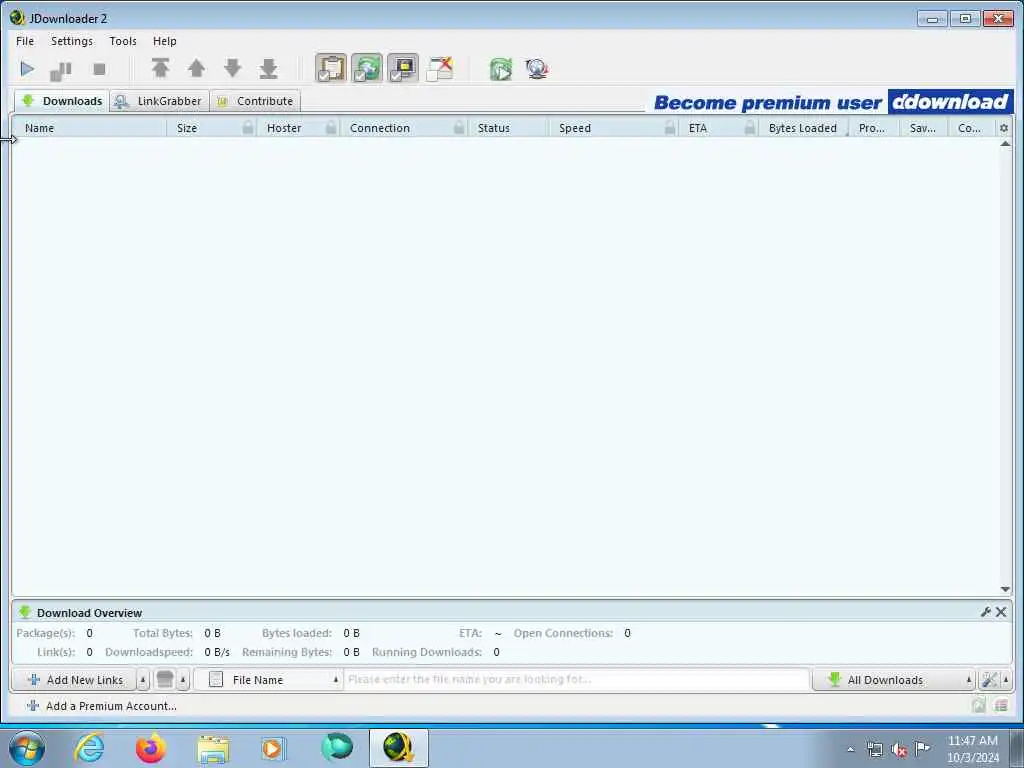The image size is (1024, 768).
Task: Close the Download Overview panel
Action: click(1000, 612)
